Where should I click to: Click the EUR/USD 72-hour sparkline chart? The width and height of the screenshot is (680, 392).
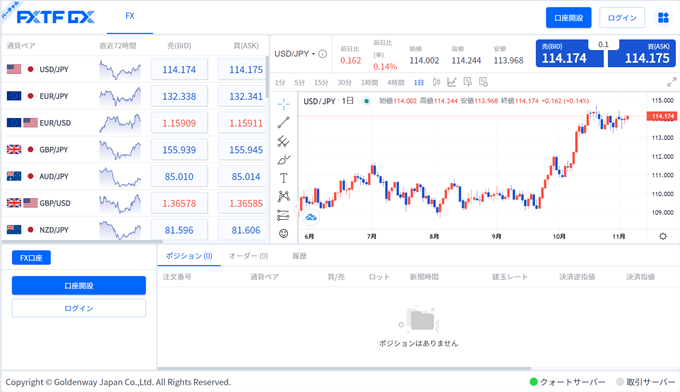click(120, 123)
